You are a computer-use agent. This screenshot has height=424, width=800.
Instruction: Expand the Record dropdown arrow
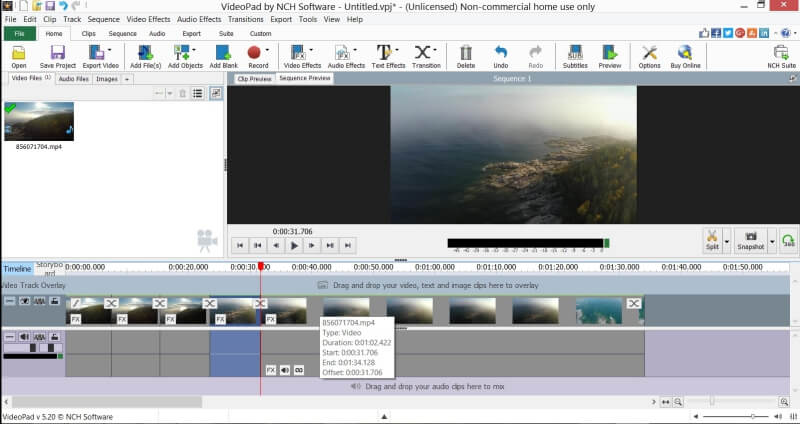[x=267, y=50]
